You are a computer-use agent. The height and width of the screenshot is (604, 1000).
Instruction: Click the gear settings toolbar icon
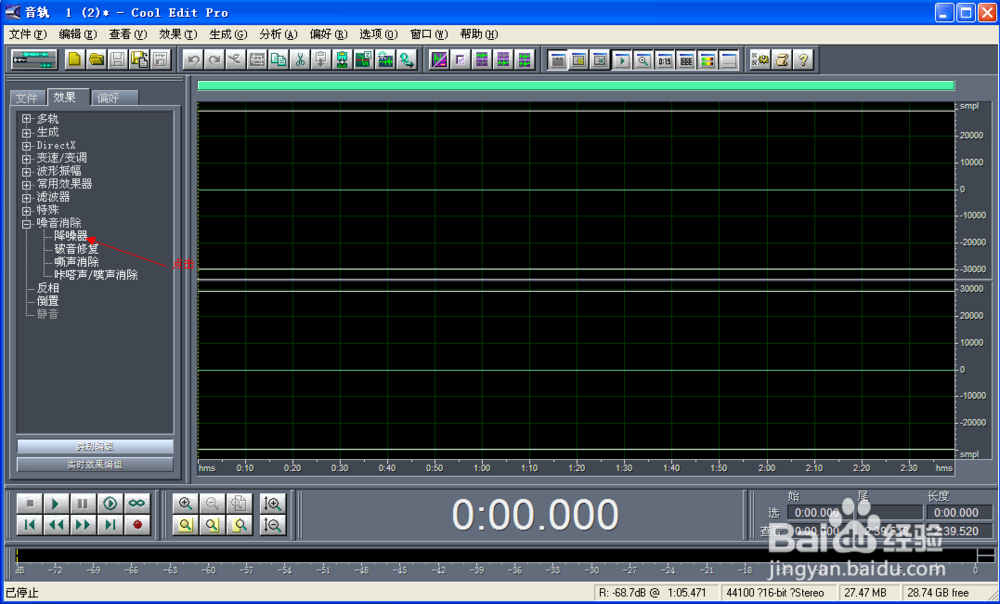click(760, 60)
